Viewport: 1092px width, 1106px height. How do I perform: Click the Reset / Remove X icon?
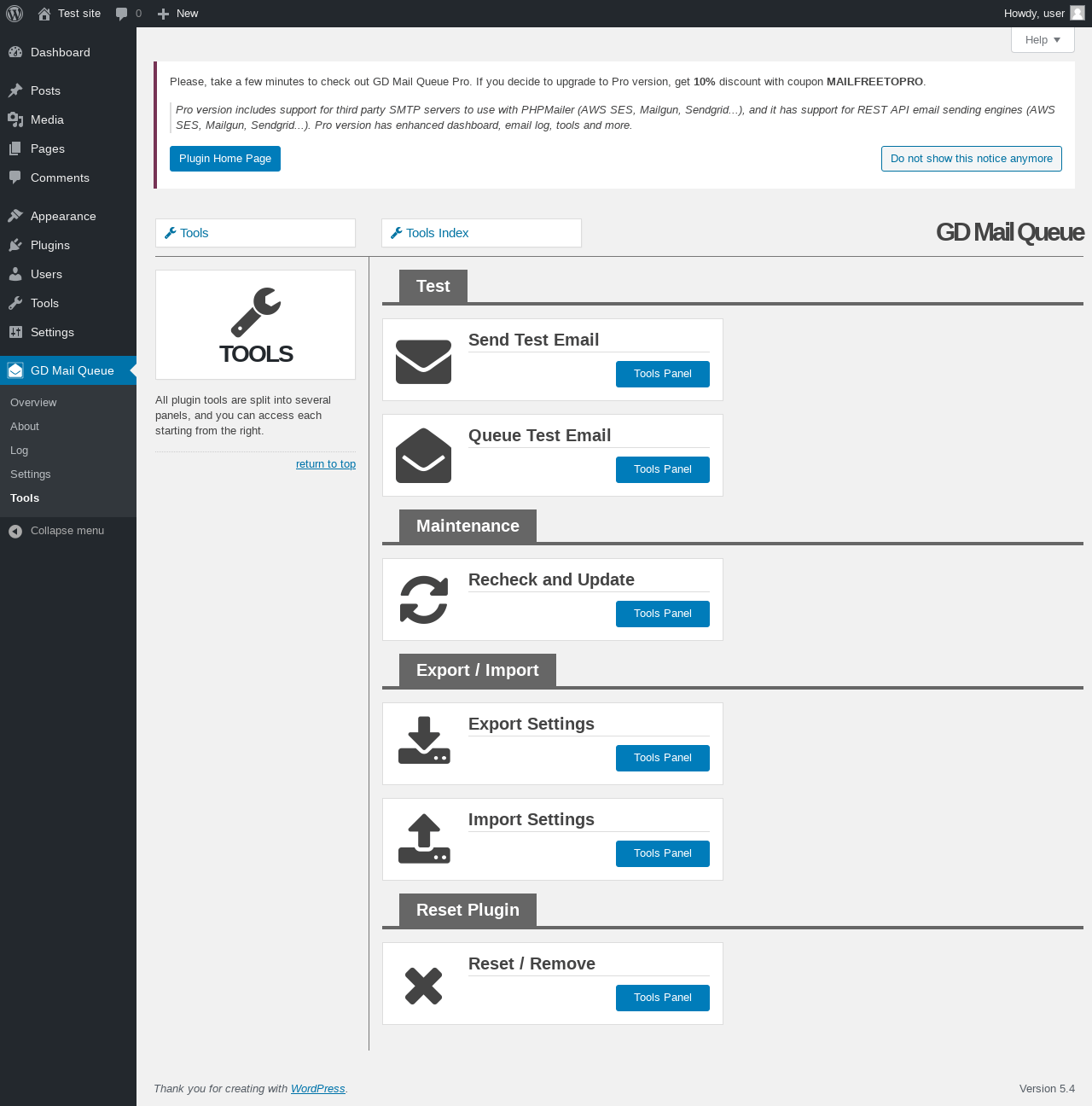423,986
